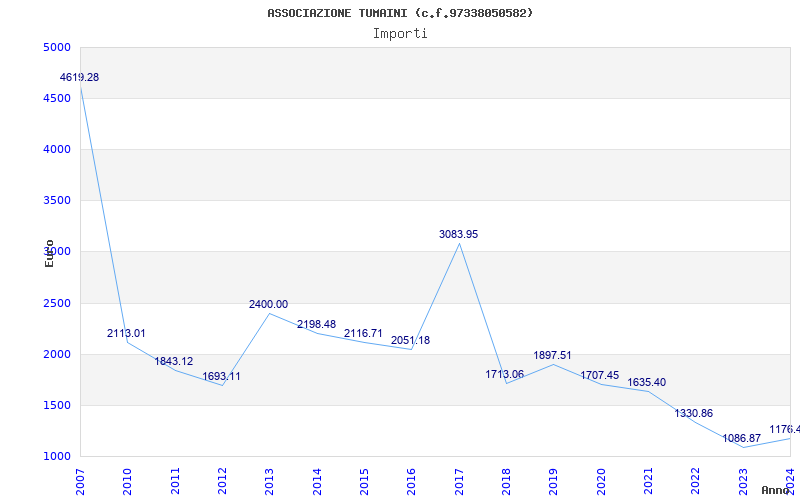Click the 1707.45 data label
The width and height of the screenshot is (800, 500).
tap(599, 376)
